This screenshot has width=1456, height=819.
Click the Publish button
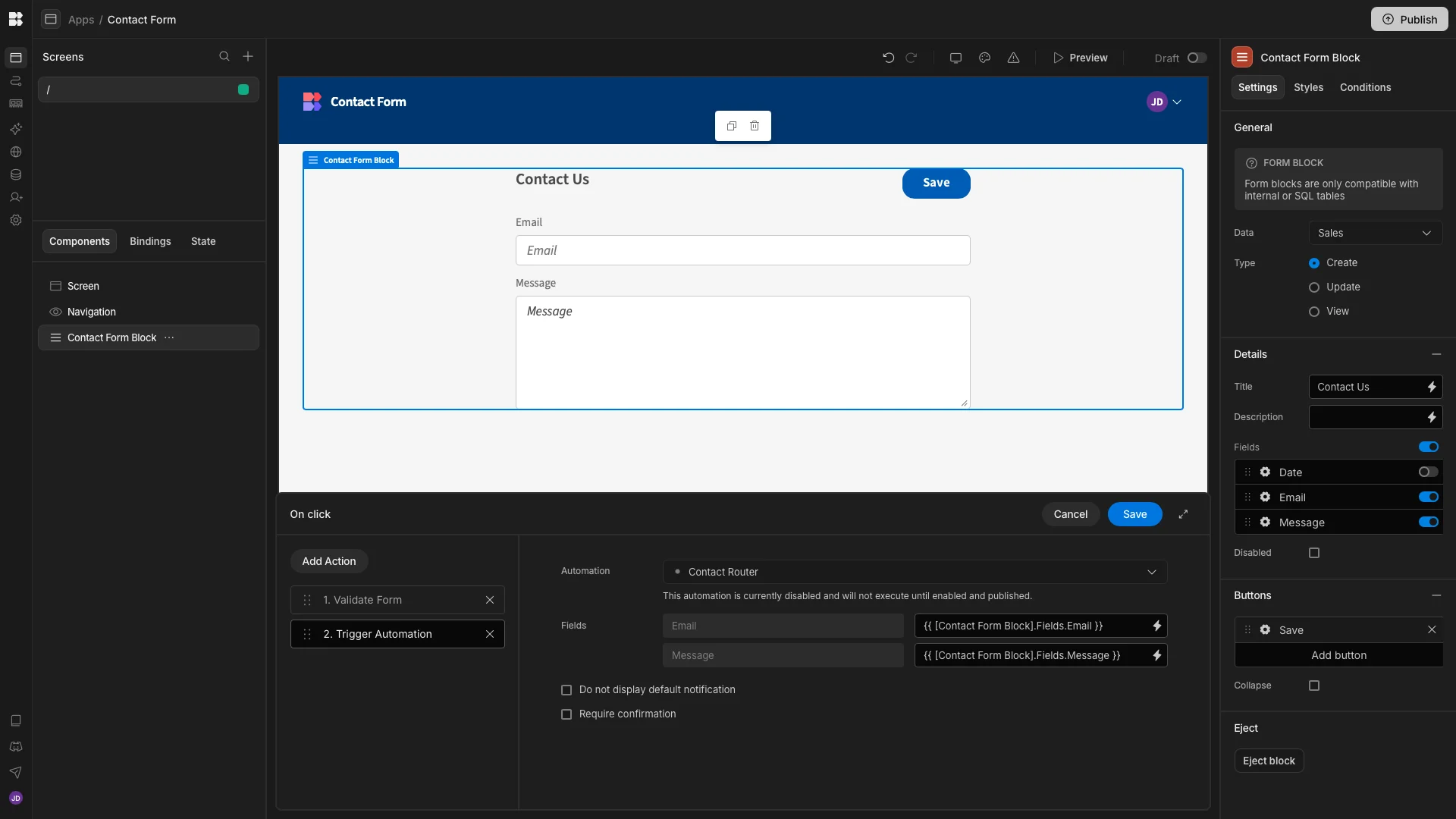[1409, 20]
